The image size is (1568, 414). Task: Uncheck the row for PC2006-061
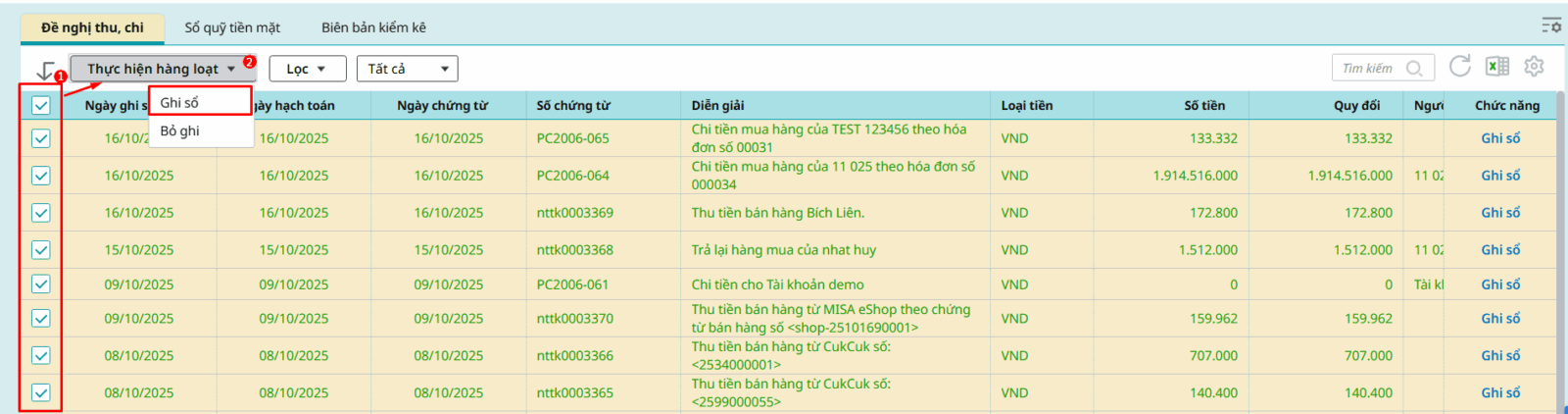41,285
